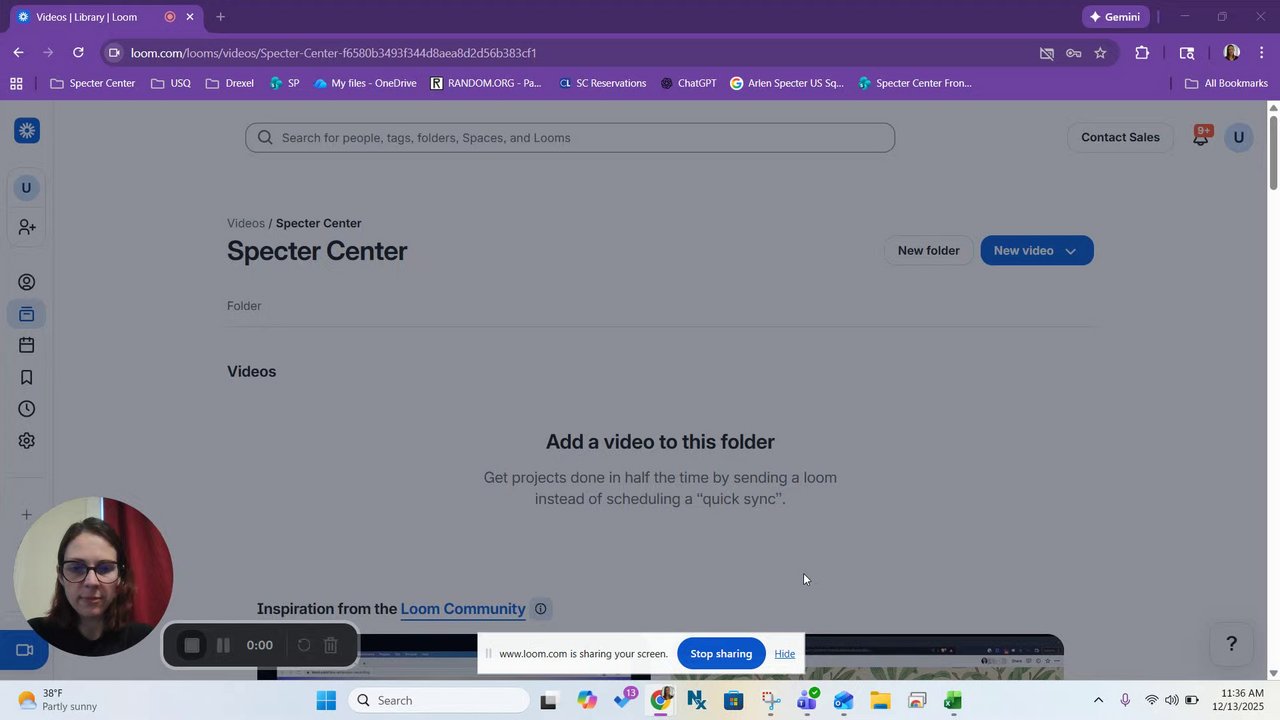
Task: Open the Chrome apps grid icon
Action: coord(16,83)
